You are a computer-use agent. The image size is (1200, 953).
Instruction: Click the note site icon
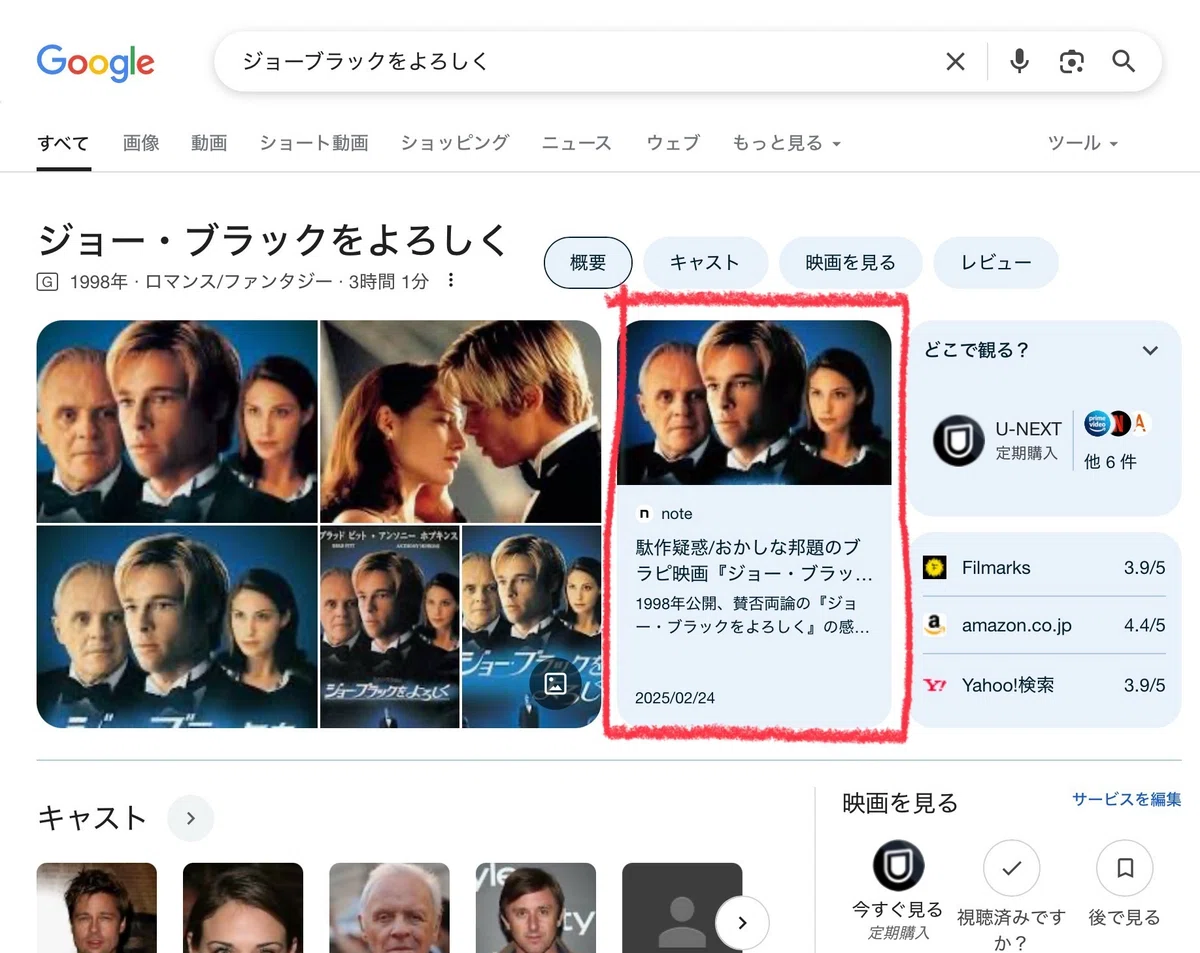click(644, 514)
